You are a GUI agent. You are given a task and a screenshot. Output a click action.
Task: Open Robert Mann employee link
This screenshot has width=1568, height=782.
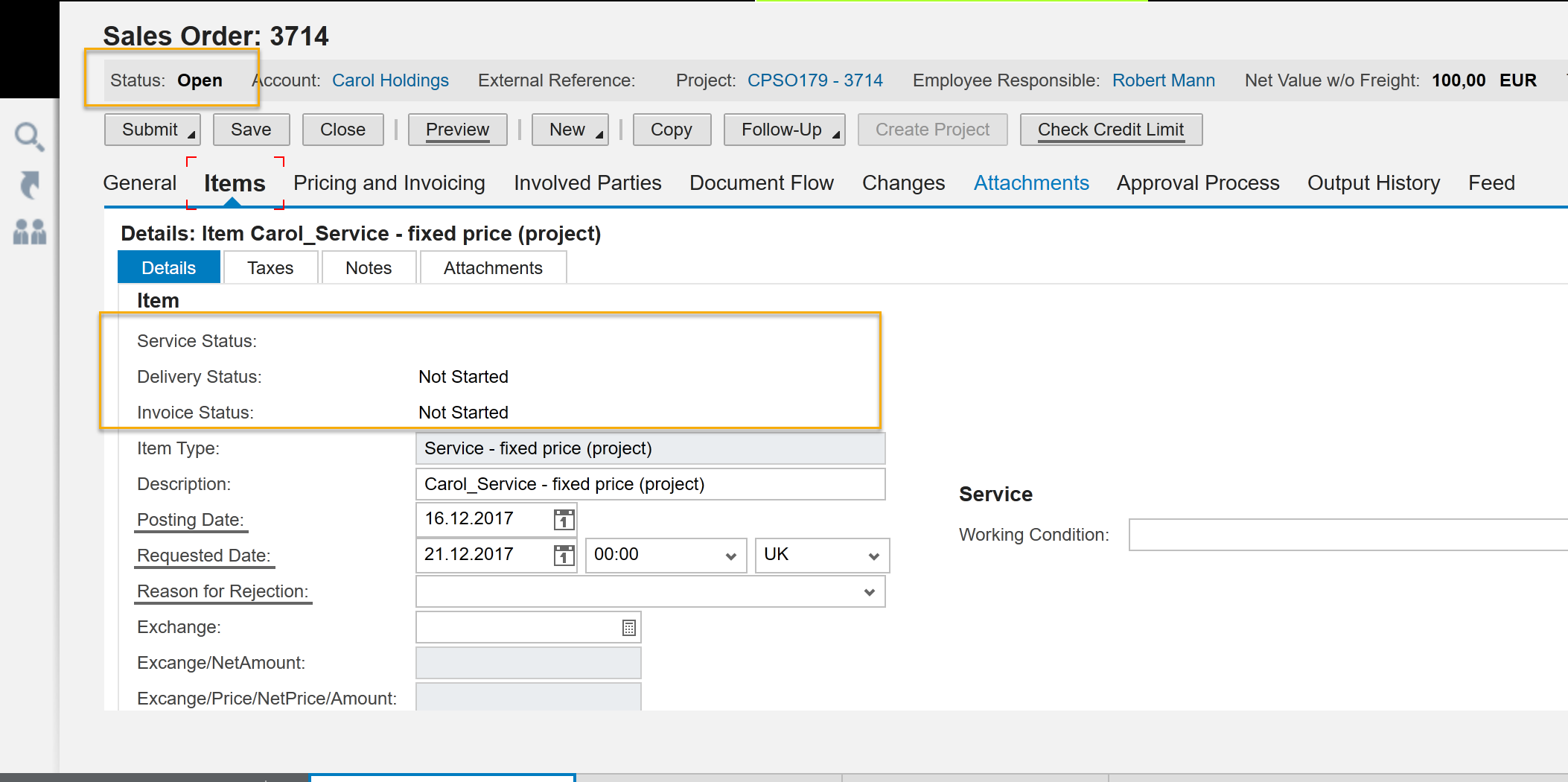[x=1164, y=80]
